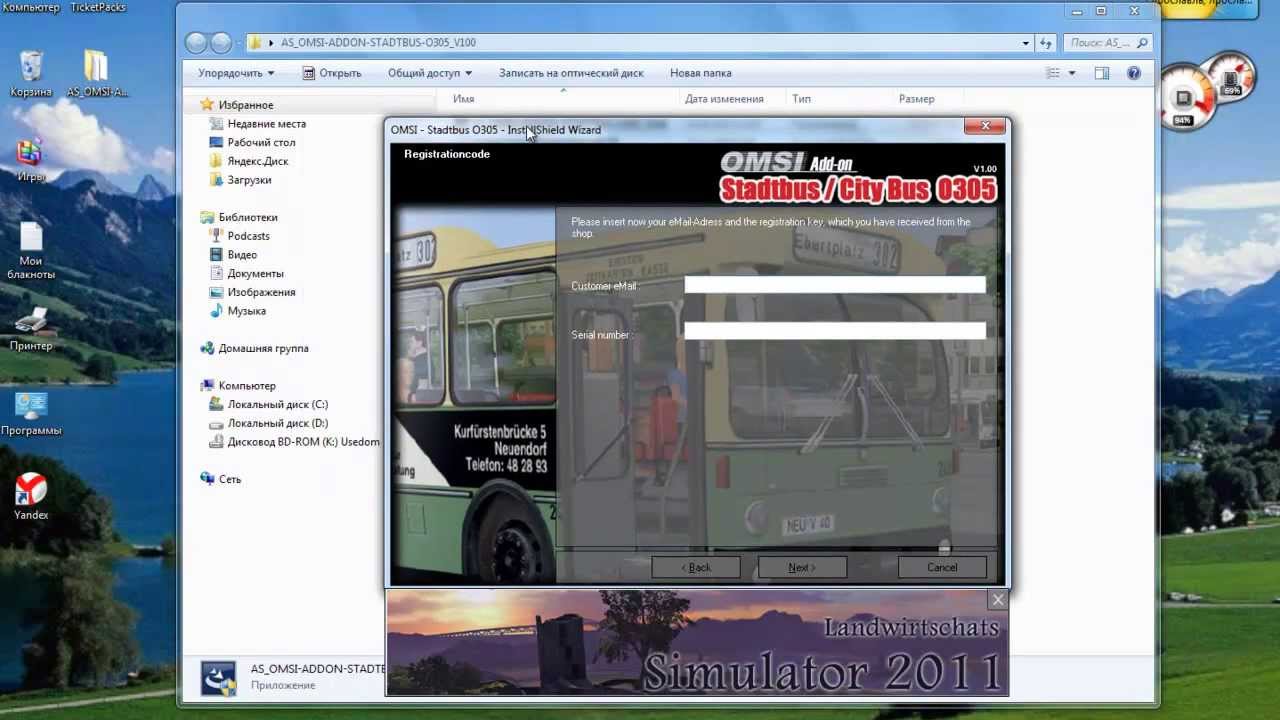
Task: Click the Customer eMail input field
Action: coord(835,285)
